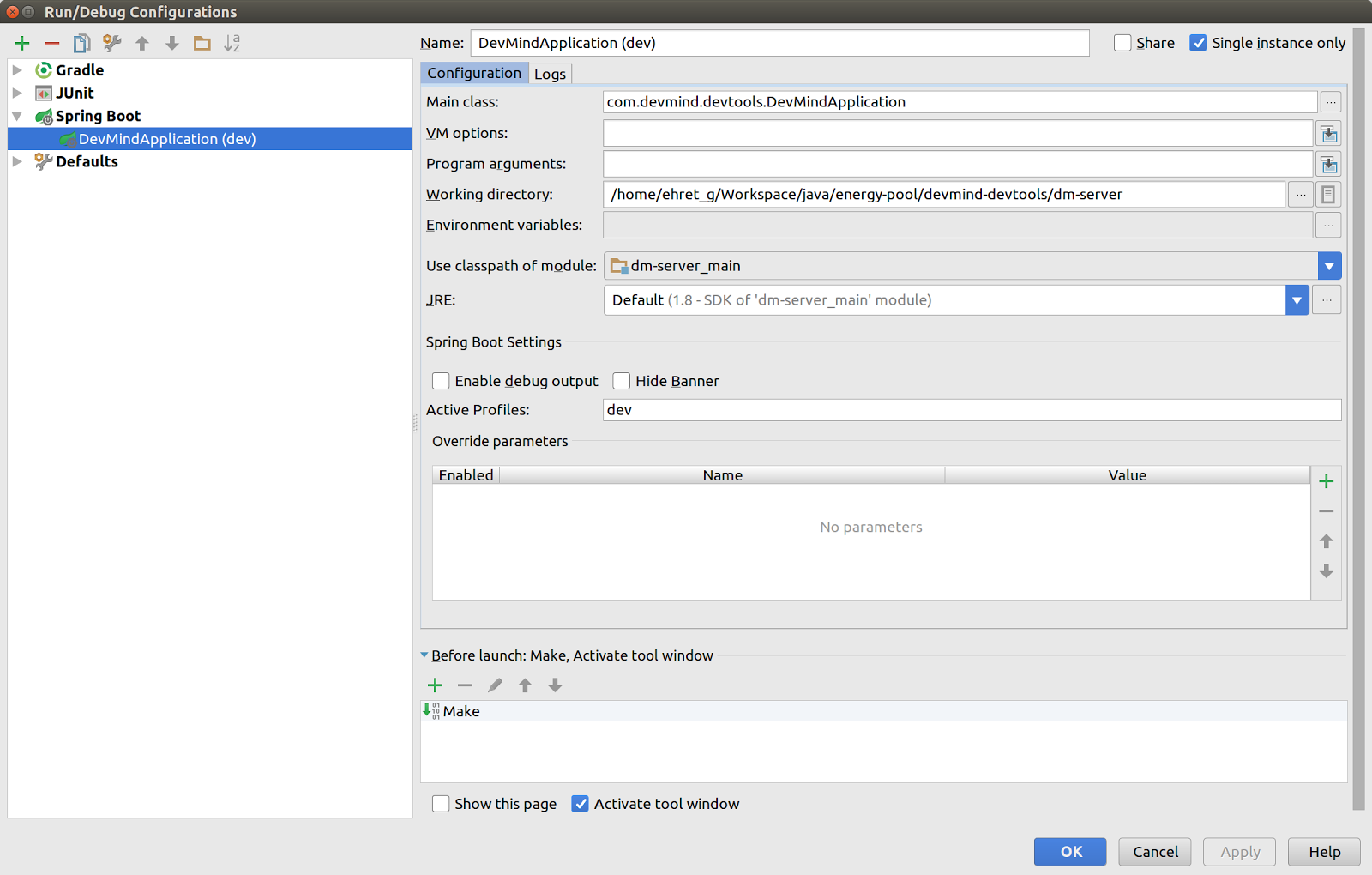1372x875 pixels.
Task: Click the OK button
Action: [1070, 852]
